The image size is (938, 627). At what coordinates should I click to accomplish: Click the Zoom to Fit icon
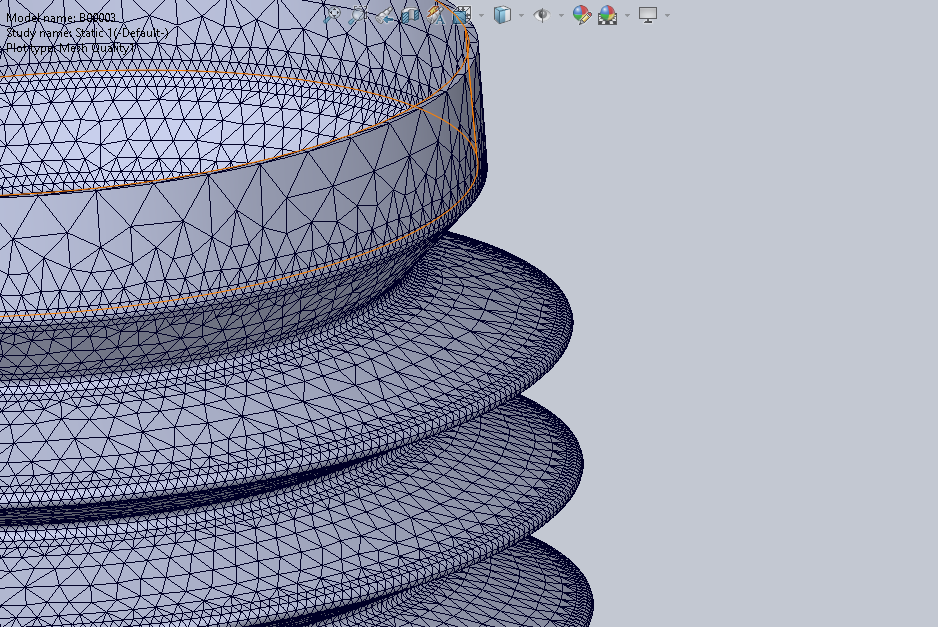tap(333, 15)
